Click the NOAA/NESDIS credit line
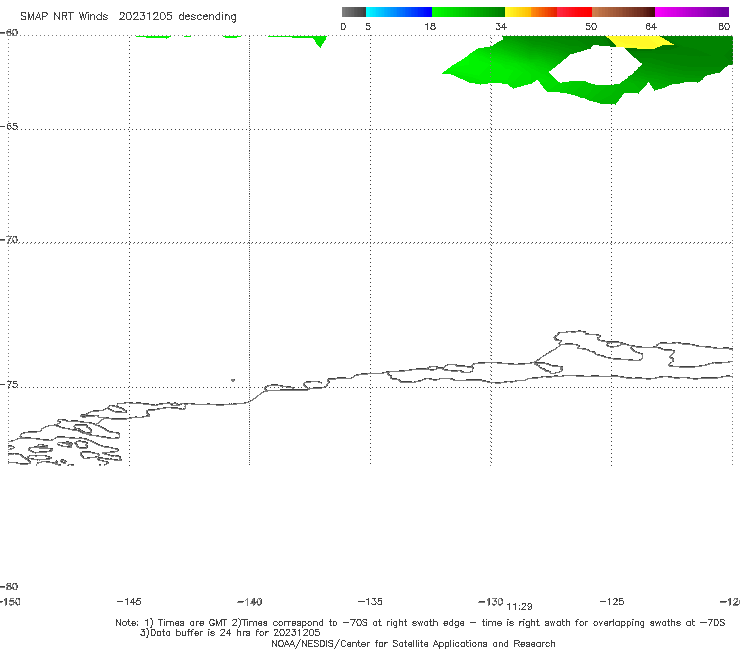 coord(413,644)
